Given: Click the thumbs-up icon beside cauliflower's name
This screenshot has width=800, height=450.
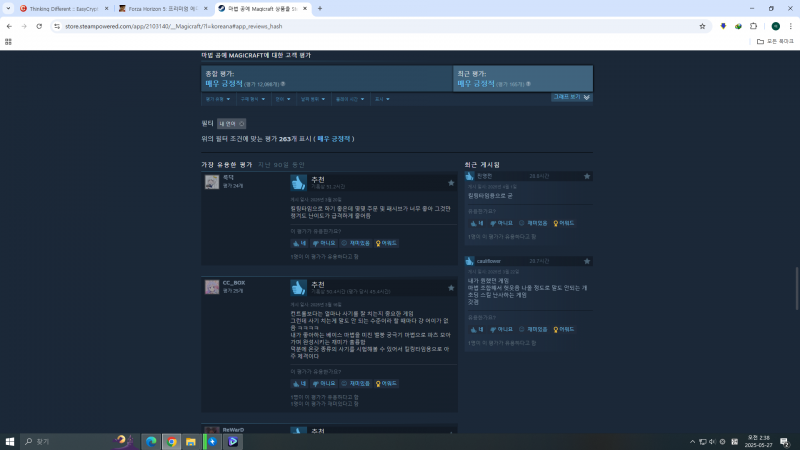Looking at the screenshot, I should tap(469, 261).
